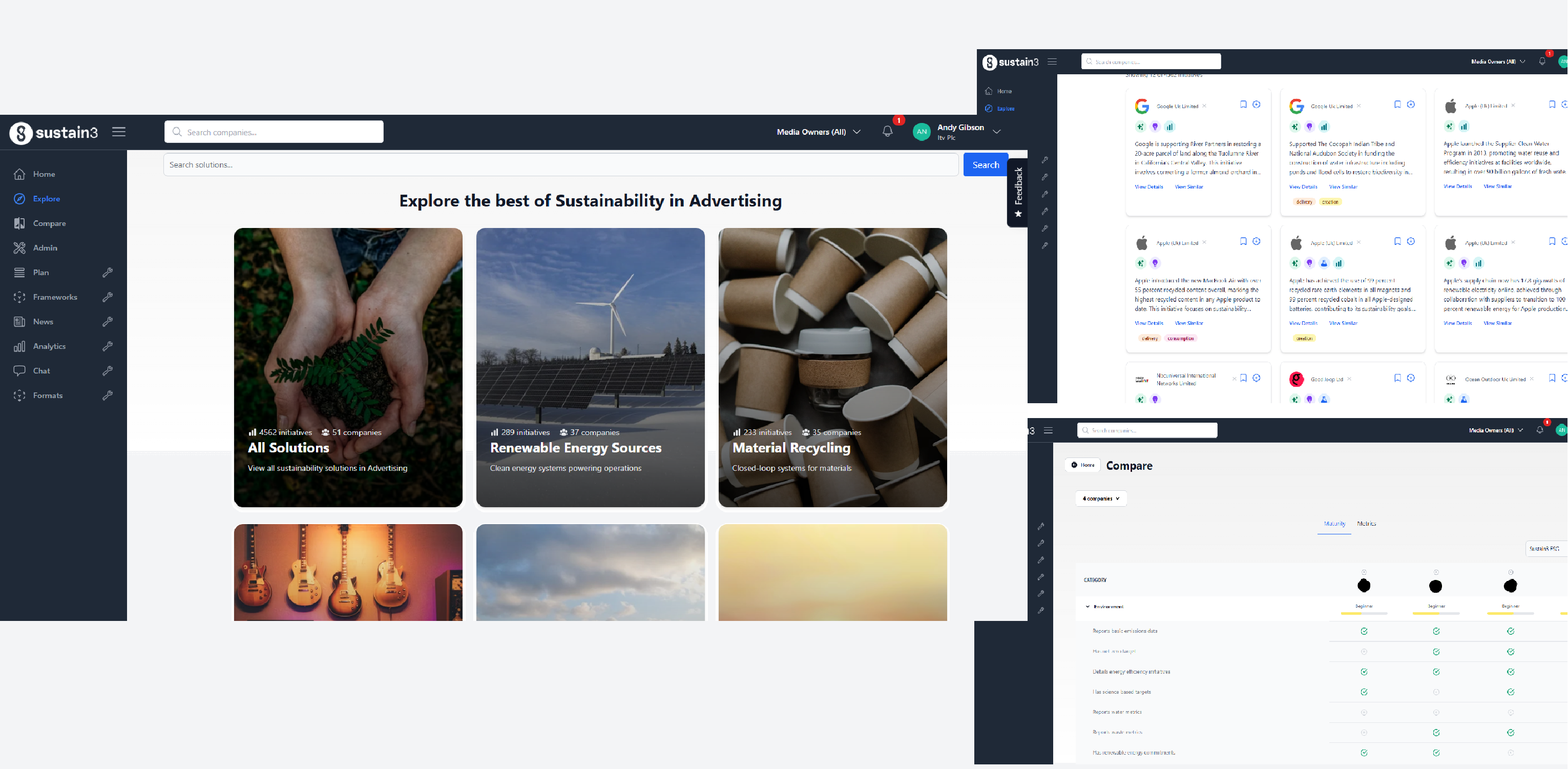
Task: Click the delivery tag on Google Cocopah card
Action: click(1304, 201)
